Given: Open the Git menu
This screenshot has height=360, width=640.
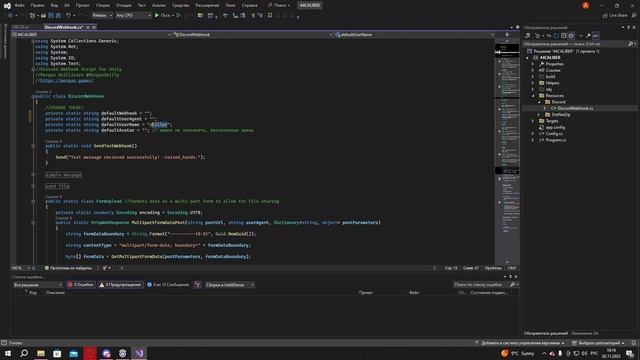Looking at the screenshot, I should (67, 5).
